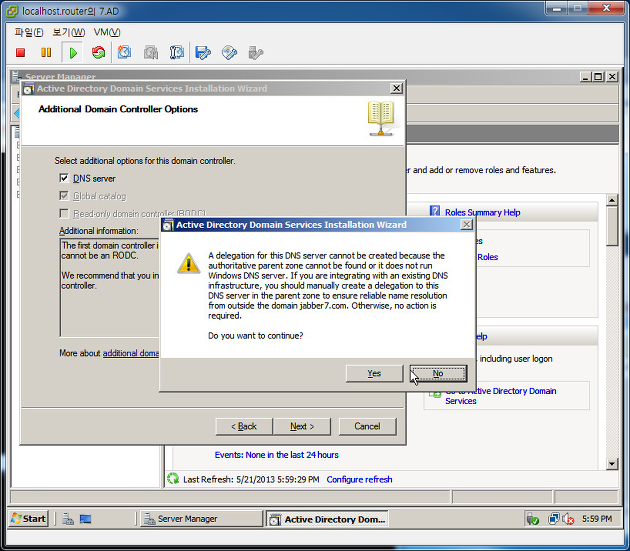
Task: Minimize the Server Manager window
Action: pyautogui.click(x=586, y=77)
